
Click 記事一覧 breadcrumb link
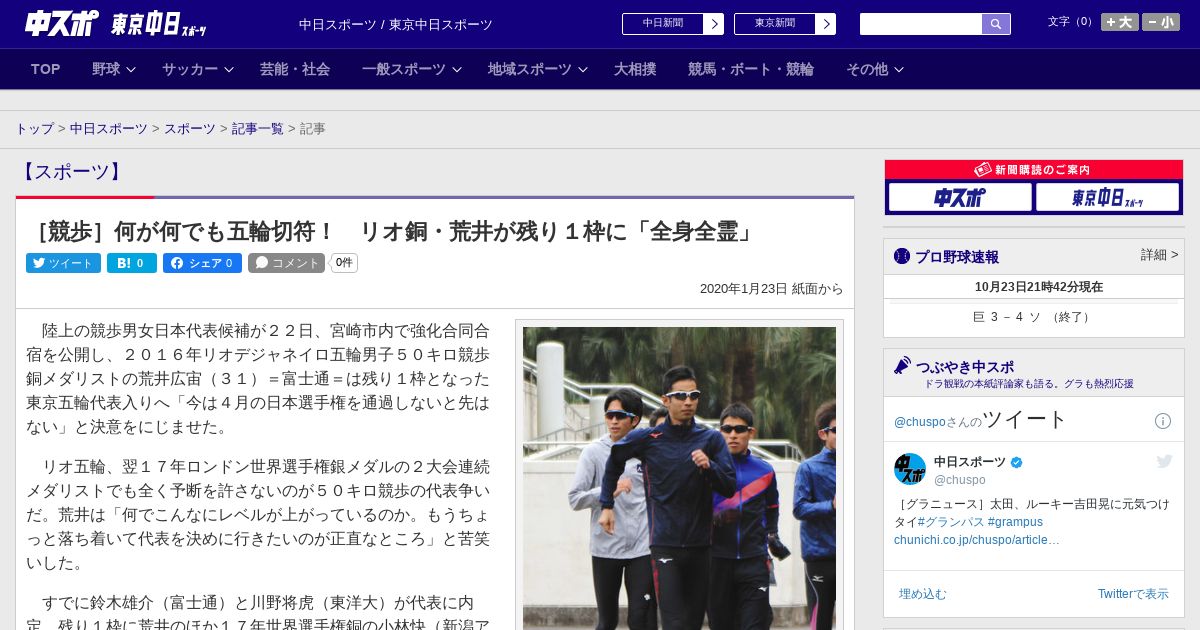click(258, 129)
